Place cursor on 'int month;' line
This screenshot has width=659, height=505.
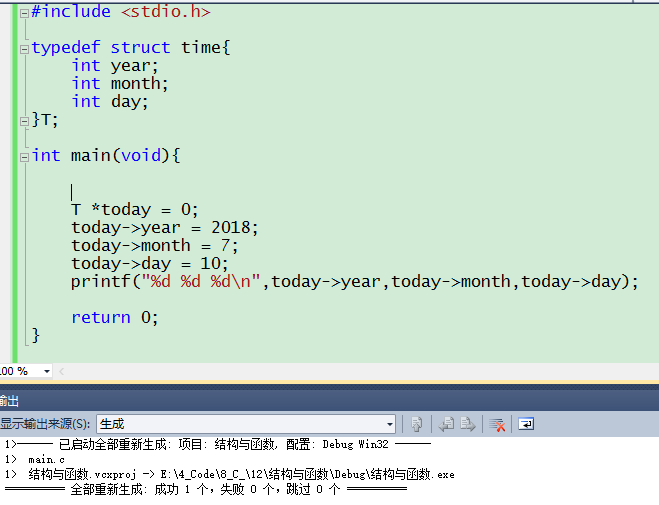(120, 84)
